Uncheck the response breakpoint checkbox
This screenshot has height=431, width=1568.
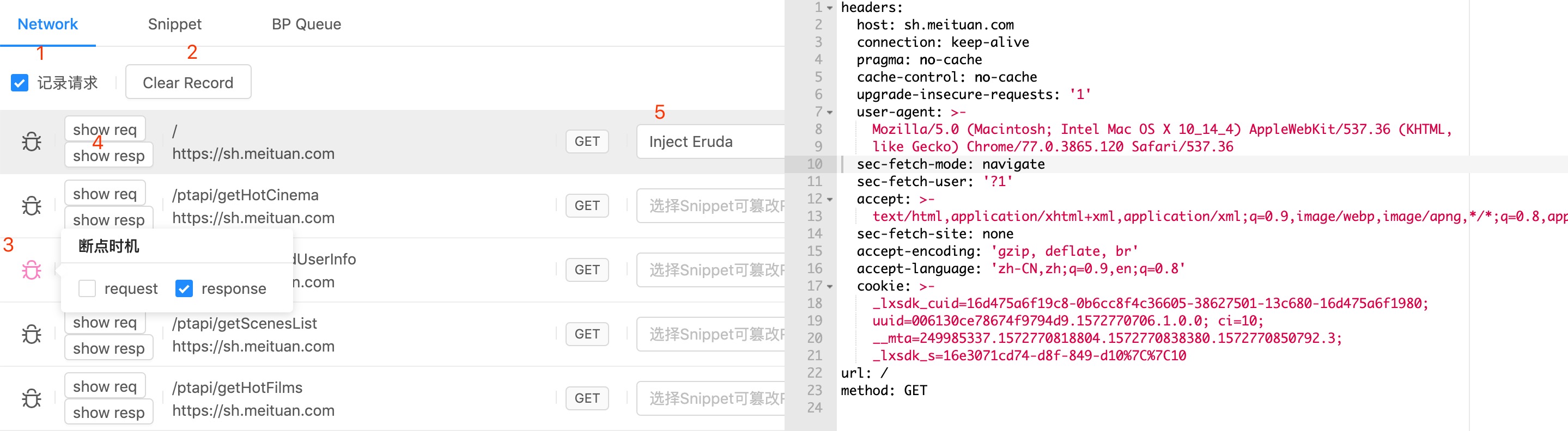184,288
